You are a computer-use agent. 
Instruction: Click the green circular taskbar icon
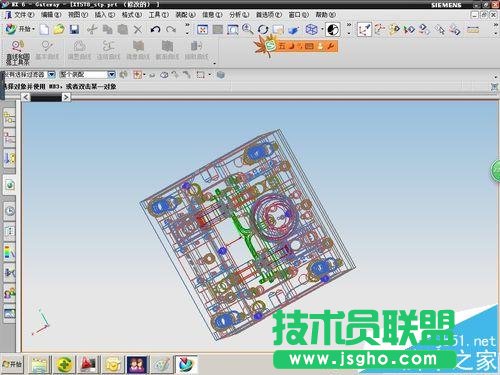tap(64, 365)
